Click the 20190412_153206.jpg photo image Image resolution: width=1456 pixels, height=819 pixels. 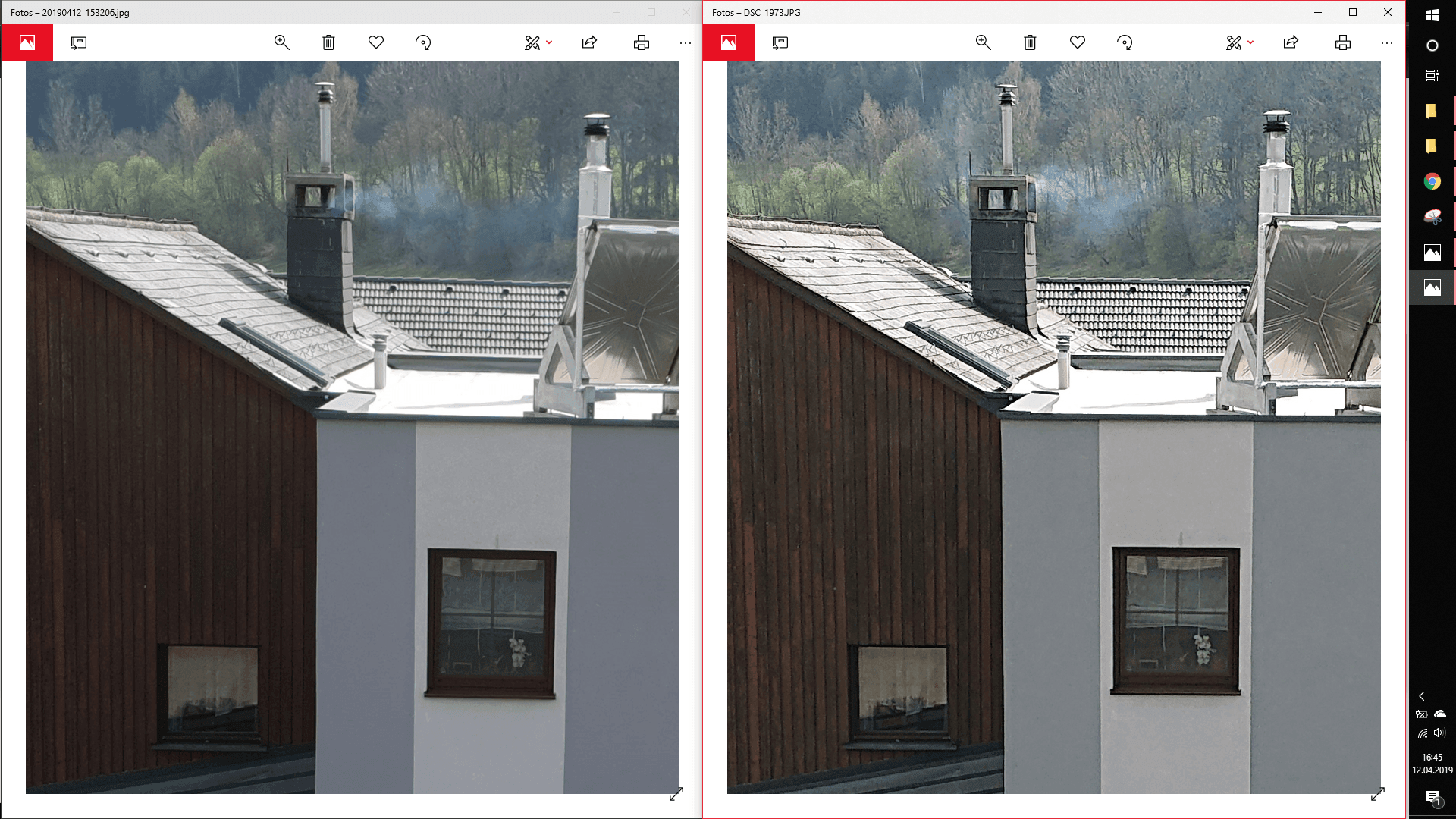353,427
